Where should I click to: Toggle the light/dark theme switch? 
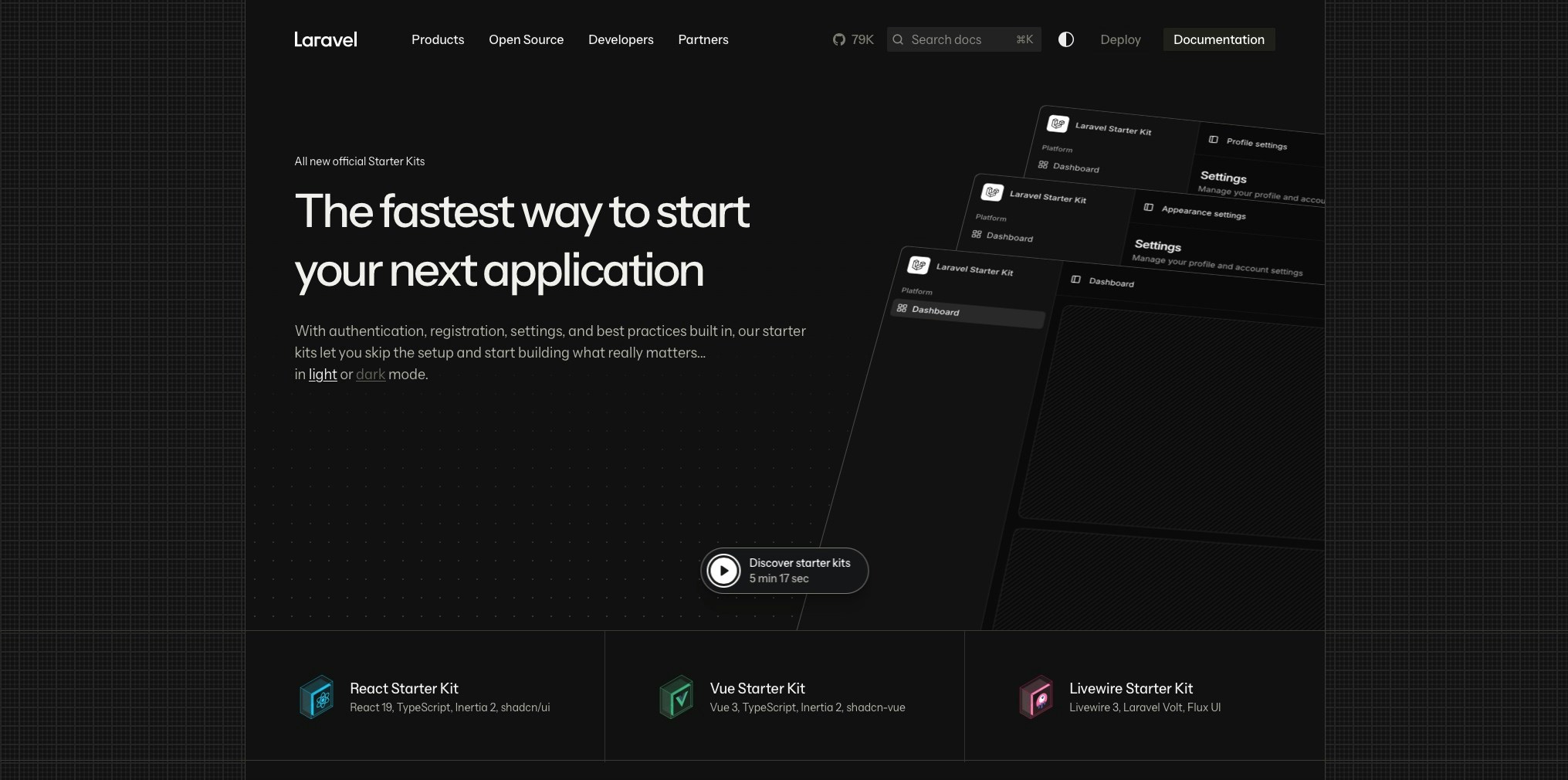pyautogui.click(x=1066, y=39)
